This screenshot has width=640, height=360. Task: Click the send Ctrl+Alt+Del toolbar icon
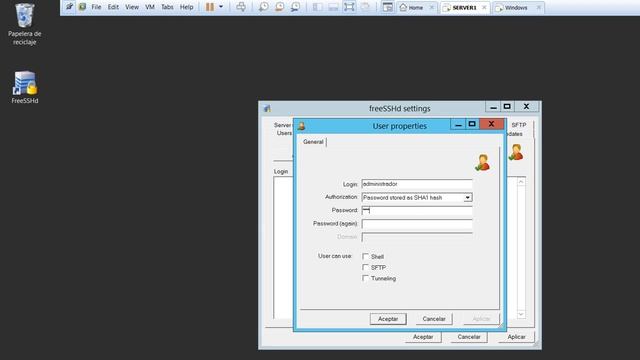(241, 7)
